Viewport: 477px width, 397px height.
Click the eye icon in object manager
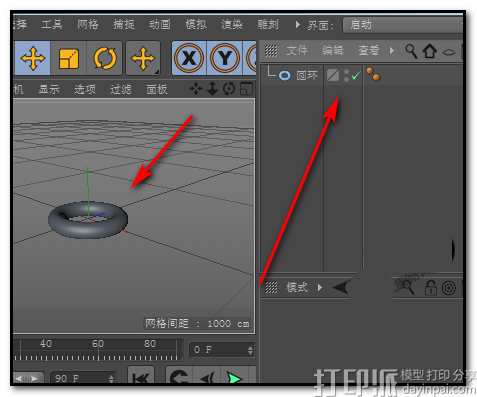click(449, 52)
